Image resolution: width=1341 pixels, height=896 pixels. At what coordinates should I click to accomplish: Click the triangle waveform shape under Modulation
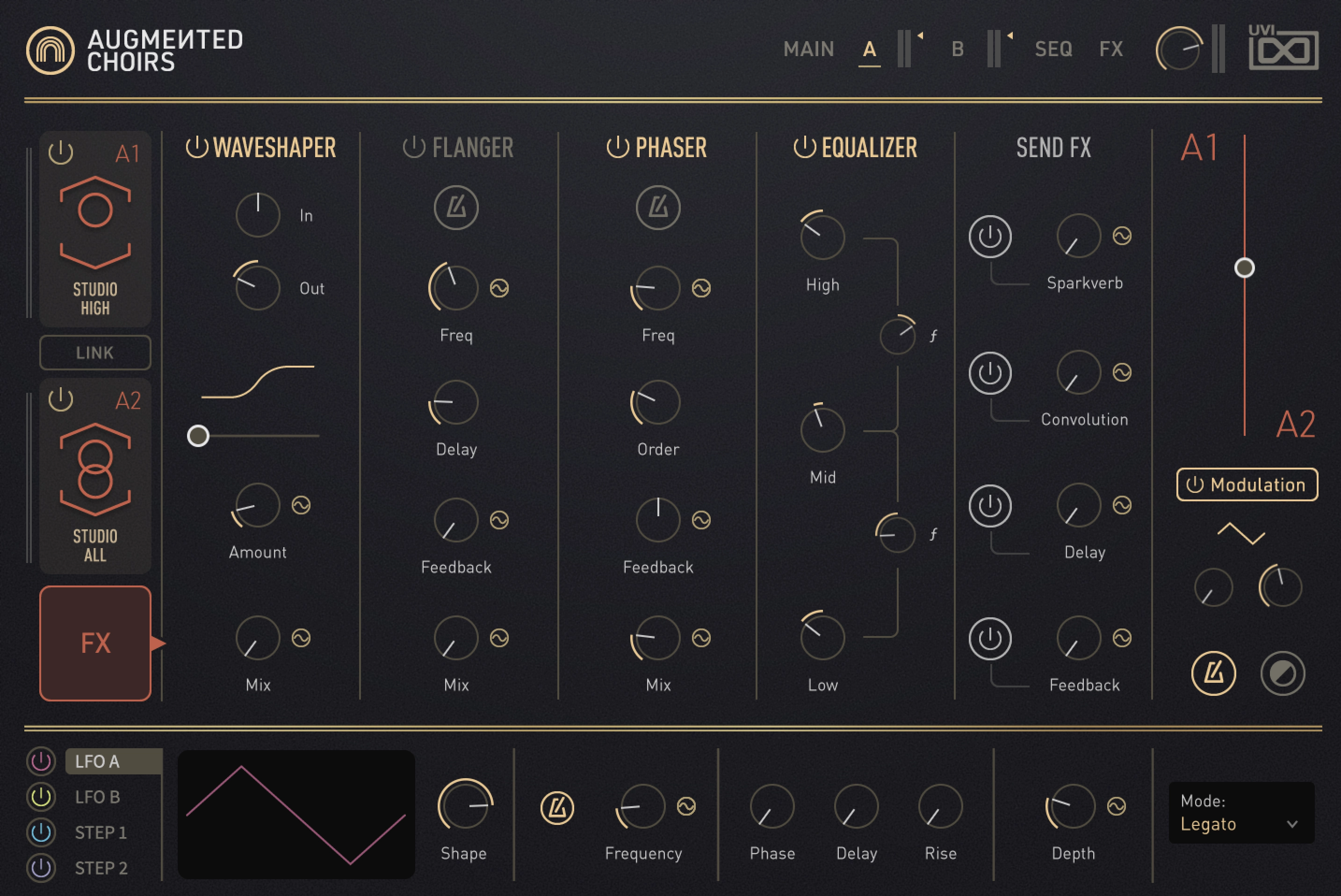tap(1241, 533)
